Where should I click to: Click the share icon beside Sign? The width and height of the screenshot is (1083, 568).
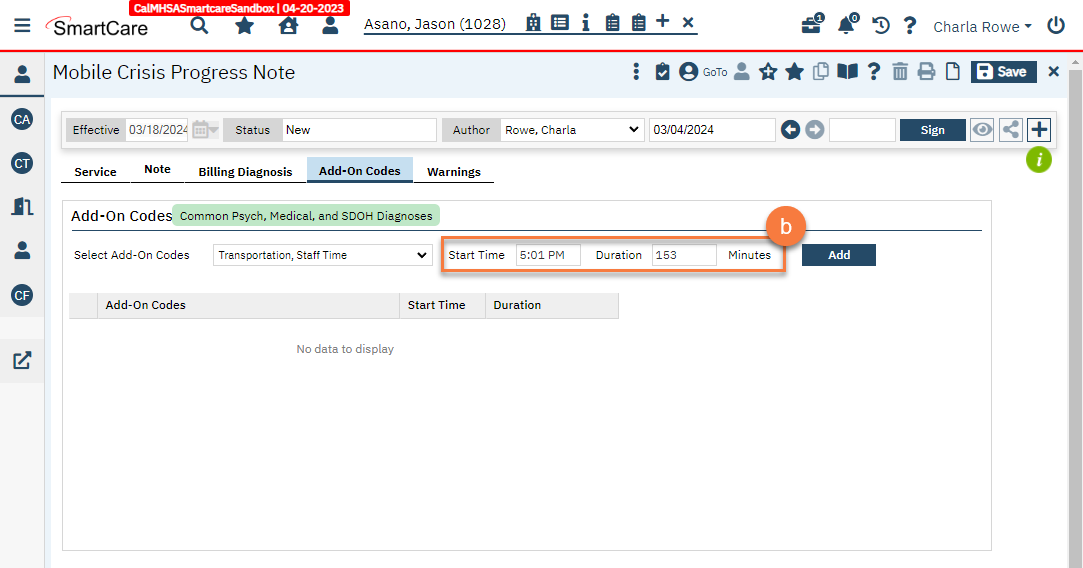tap(1010, 130)
